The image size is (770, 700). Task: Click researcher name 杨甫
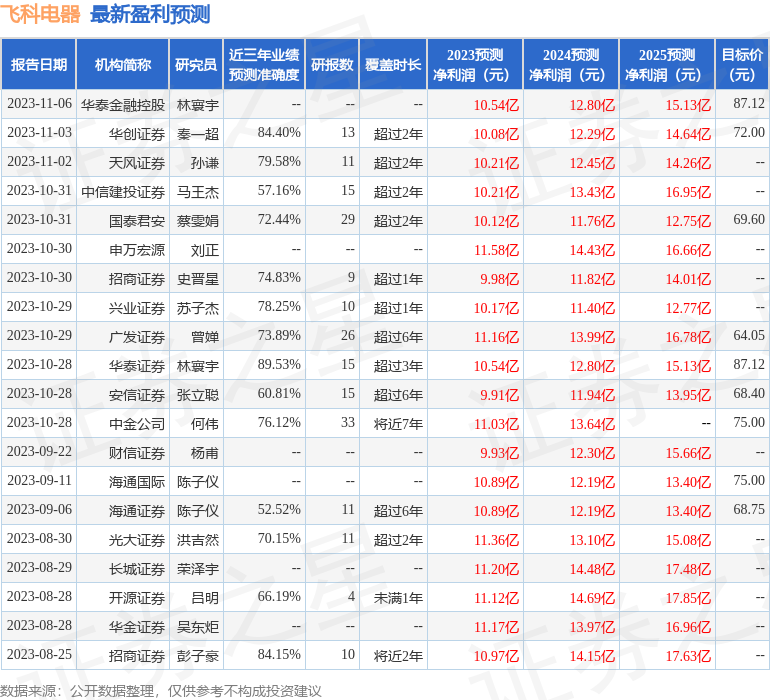coord(205,452)
